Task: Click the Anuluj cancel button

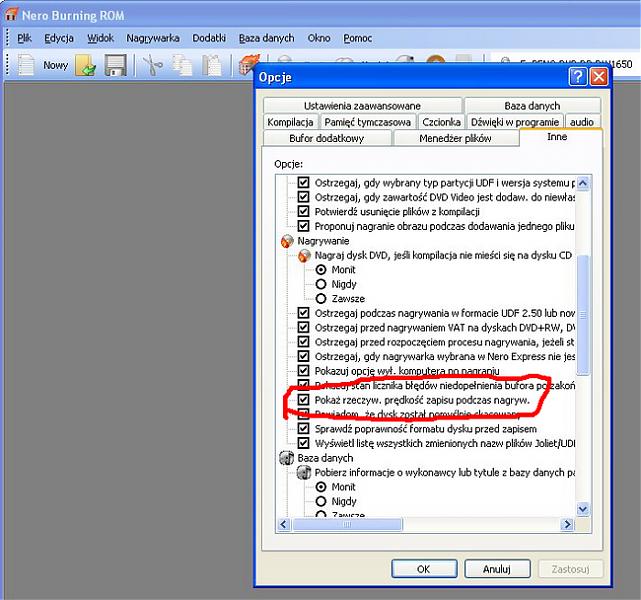Action: [x=497, y=569]
